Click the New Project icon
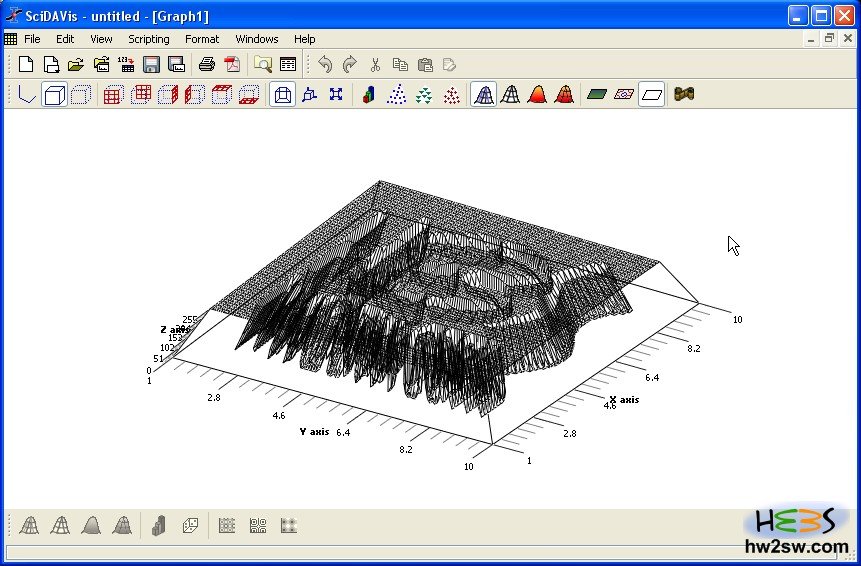 [26, 65]
